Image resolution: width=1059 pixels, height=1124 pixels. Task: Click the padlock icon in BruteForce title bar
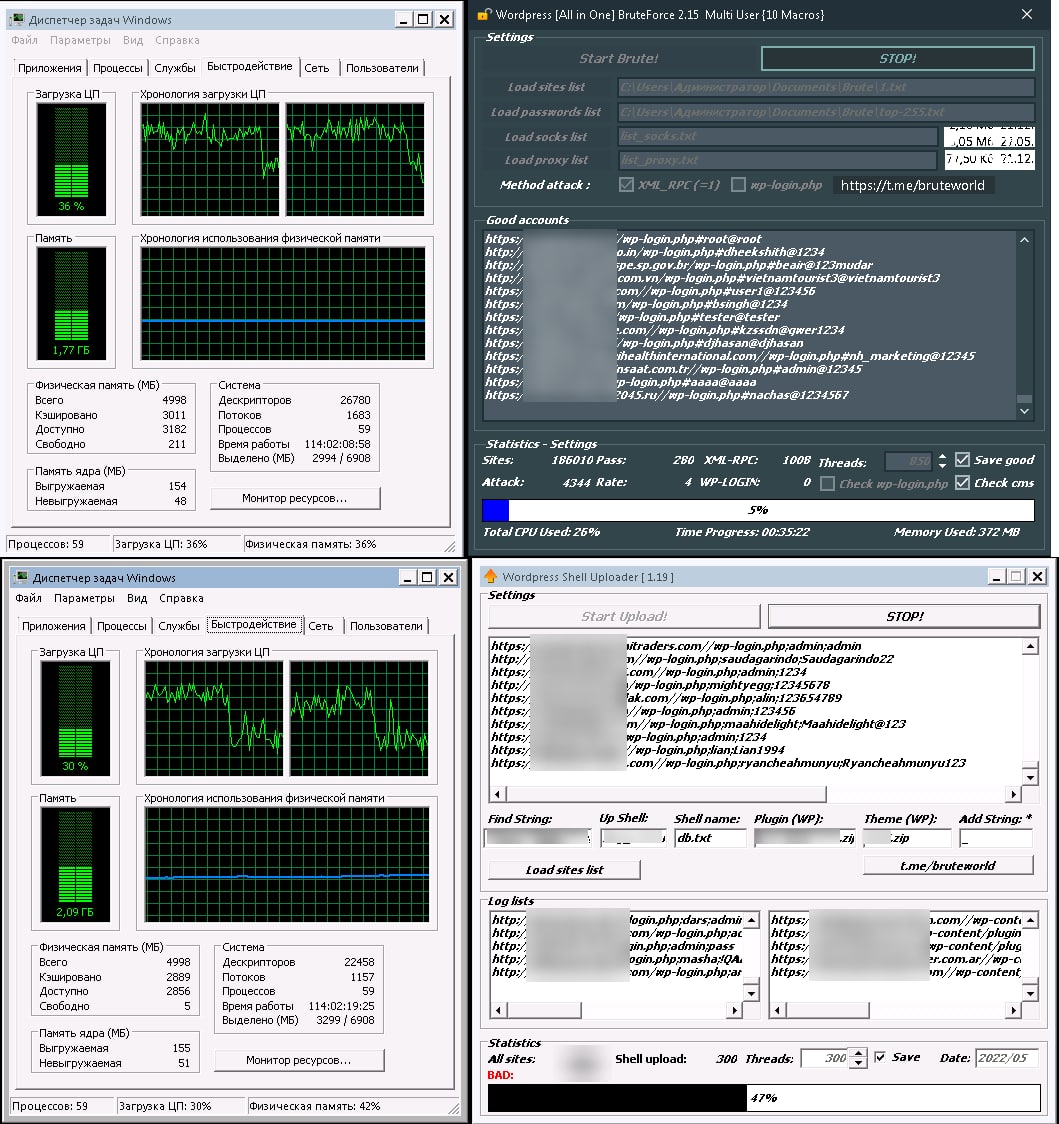pyautogui.click(x=484, y=14)
